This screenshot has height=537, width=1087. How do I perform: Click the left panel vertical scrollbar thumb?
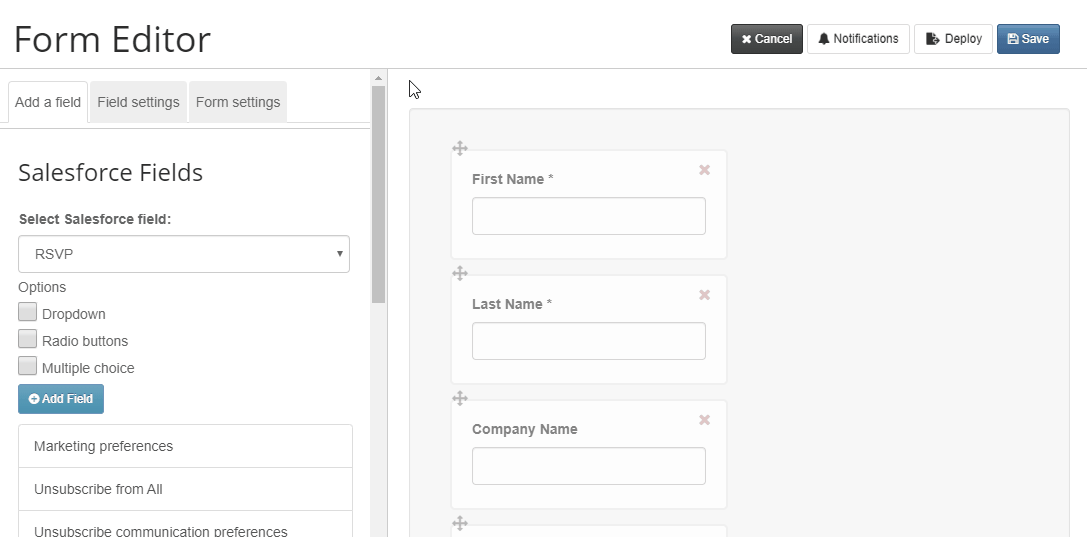pyautogui.click(x=379, y=194)
